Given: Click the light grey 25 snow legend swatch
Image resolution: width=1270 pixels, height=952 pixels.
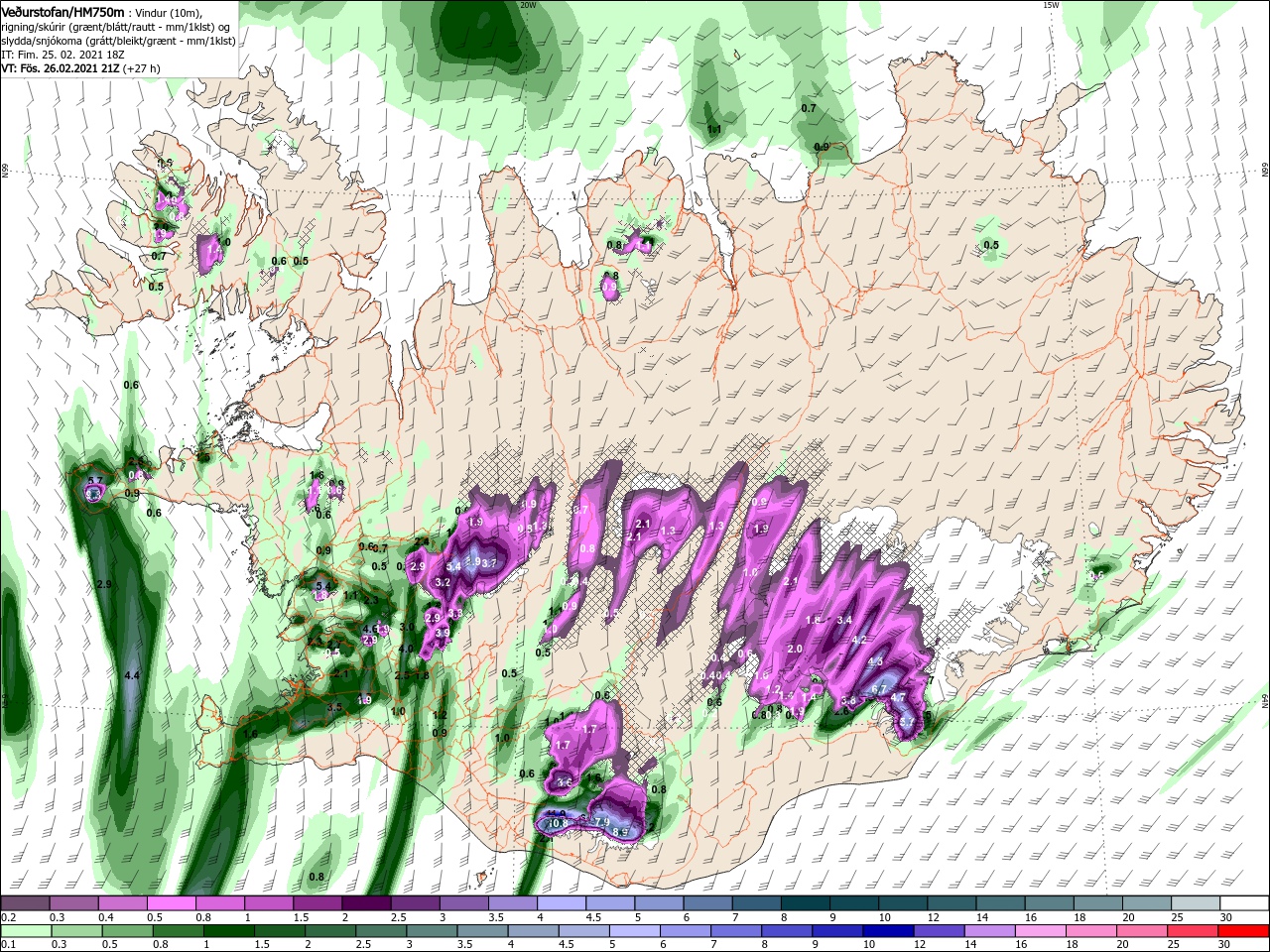Looking at the screenshot, I should [1196, 903].
